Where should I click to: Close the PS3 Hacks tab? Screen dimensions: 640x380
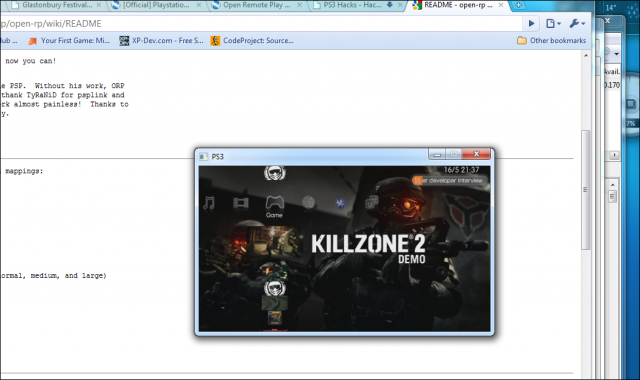pyautogui.click(x=400, y=5)
